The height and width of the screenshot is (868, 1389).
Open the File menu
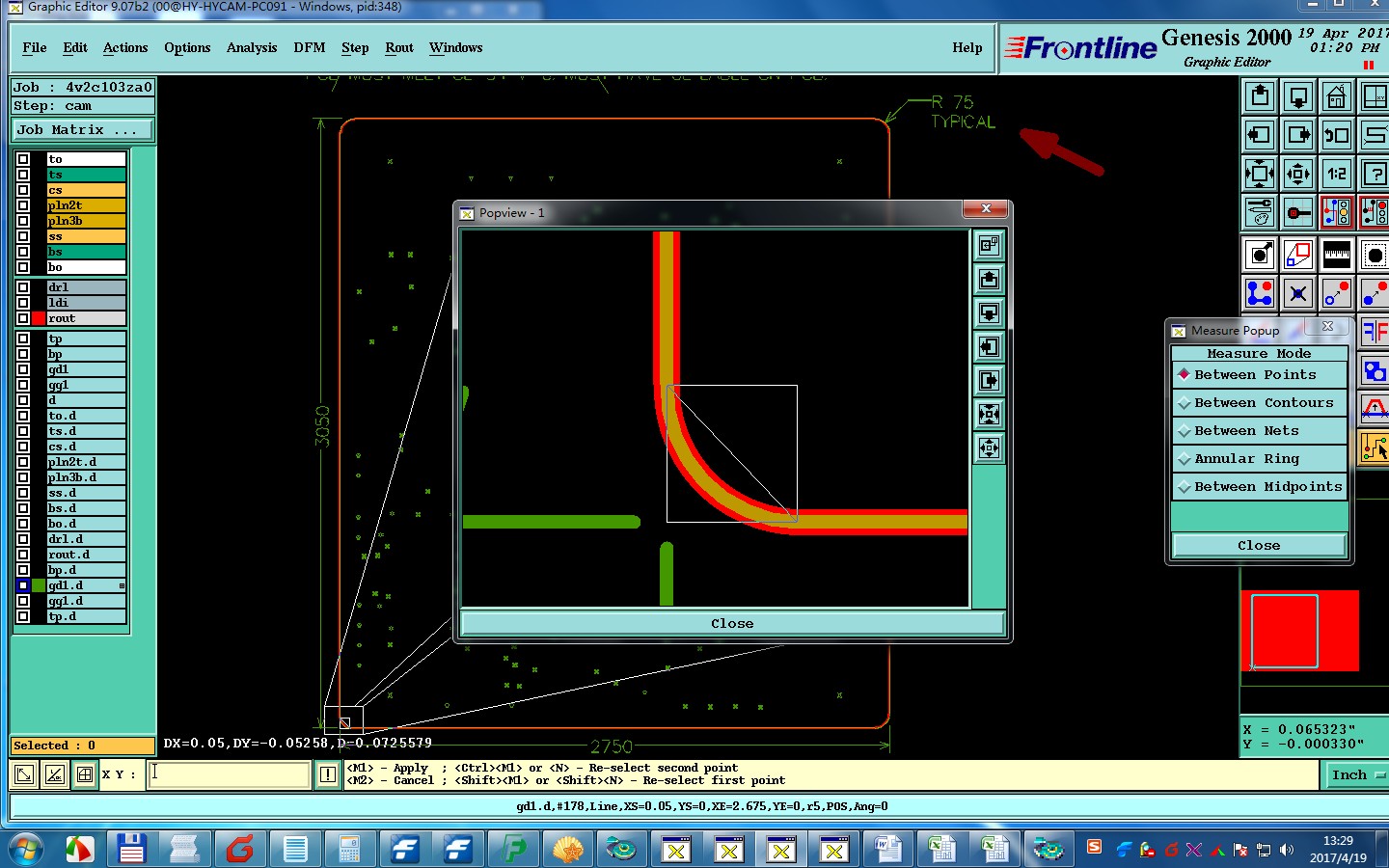[35, 47]
